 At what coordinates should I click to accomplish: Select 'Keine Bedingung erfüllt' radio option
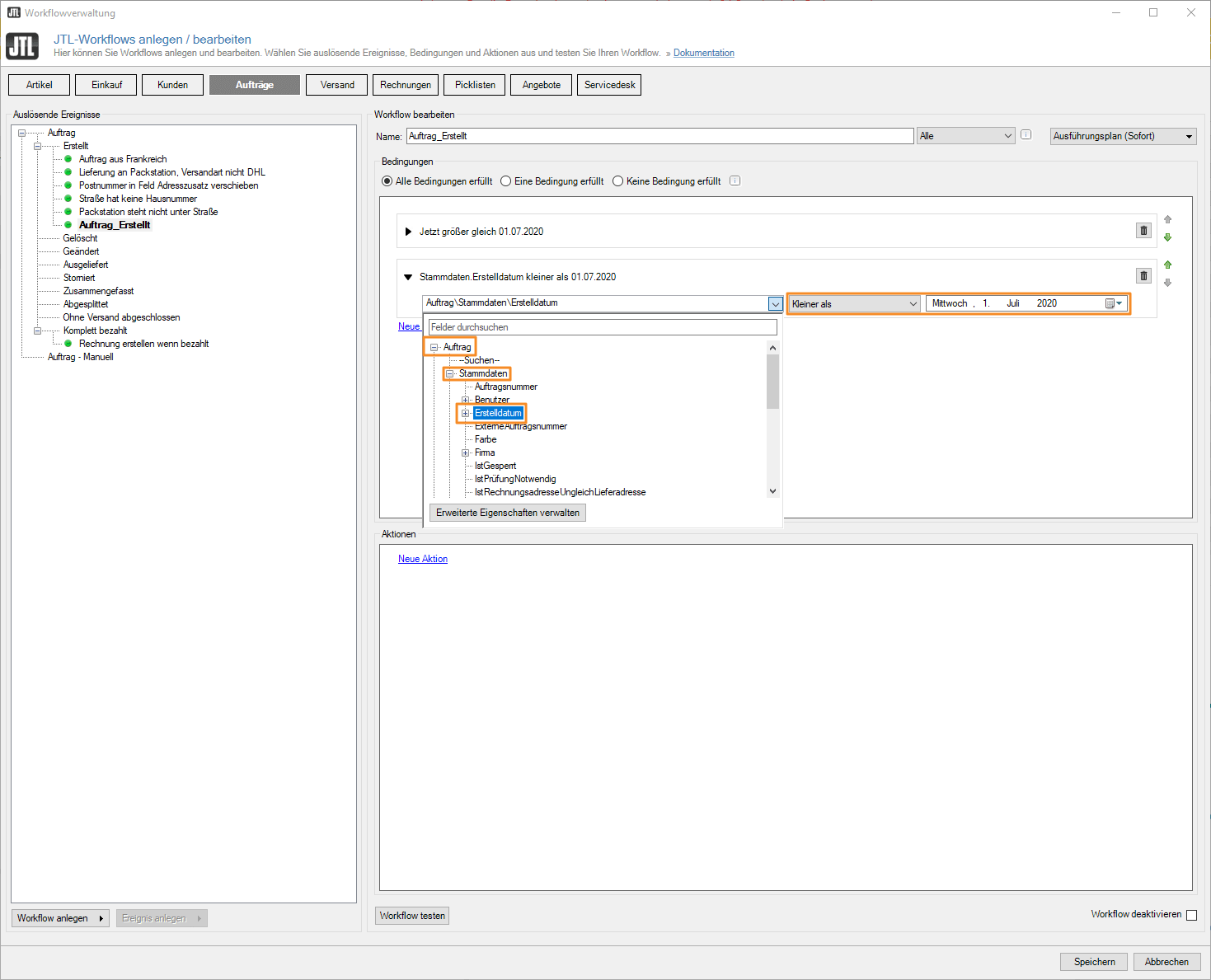coord(617,181)
